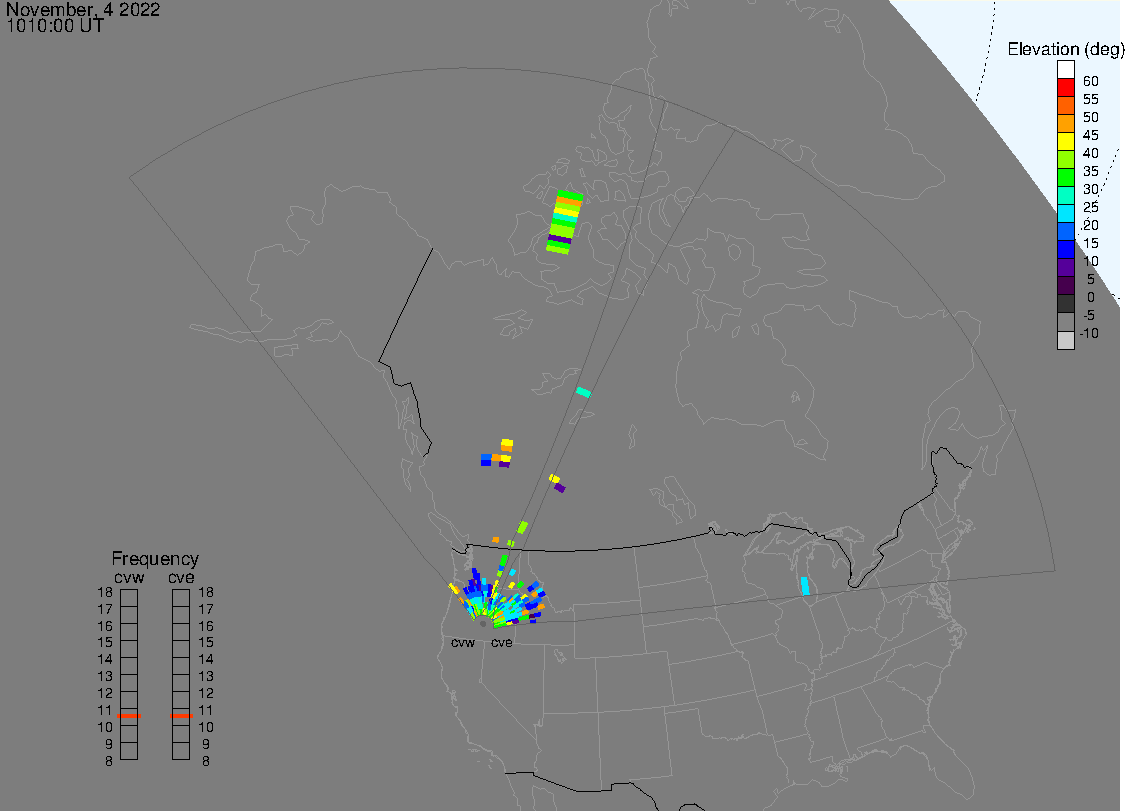Click the "45" elevation legend label

coord(1091,135)
